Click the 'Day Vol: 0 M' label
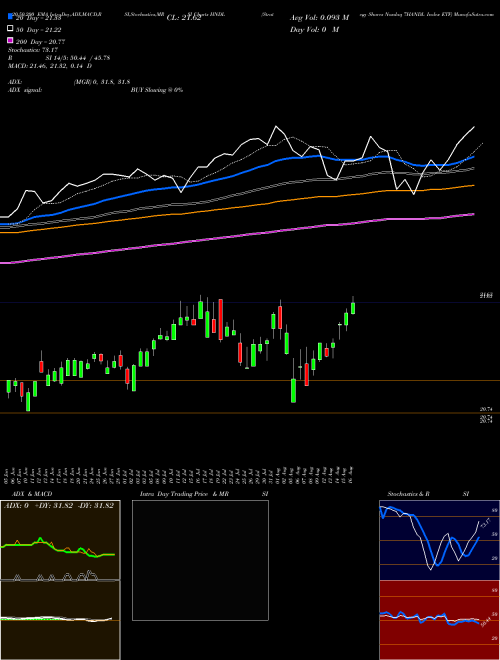500x660 pixels. click(x=314, y=29)
